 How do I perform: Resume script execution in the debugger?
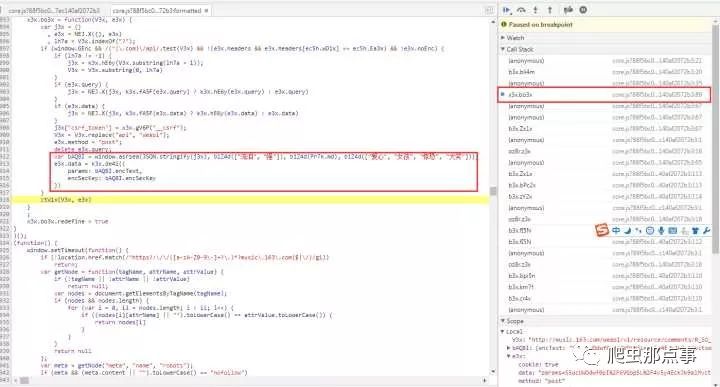pyautogui.click(x=507, y=10)
